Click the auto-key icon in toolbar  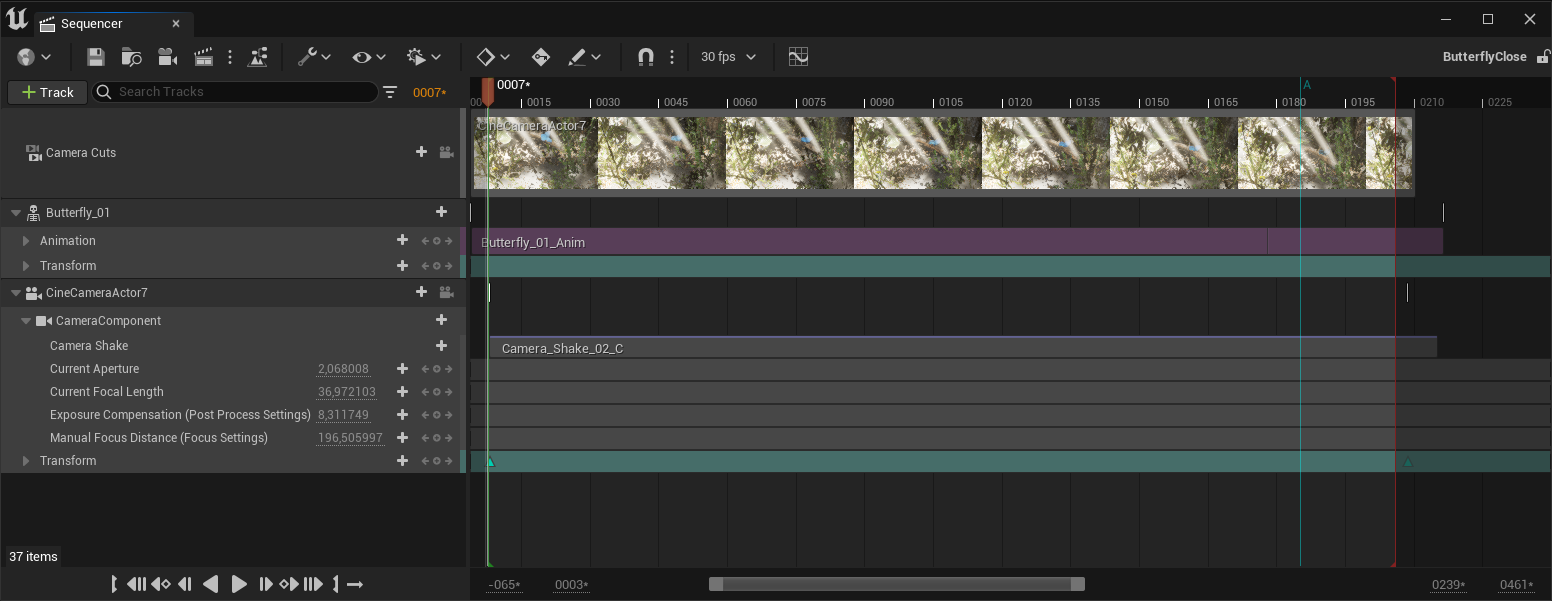point(541,57)
